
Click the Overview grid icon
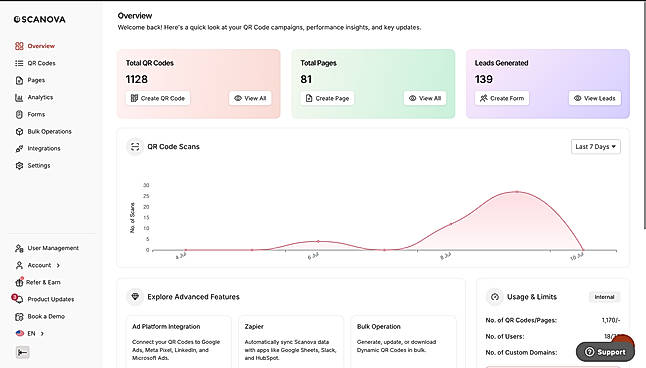click(x=19, y=46)
